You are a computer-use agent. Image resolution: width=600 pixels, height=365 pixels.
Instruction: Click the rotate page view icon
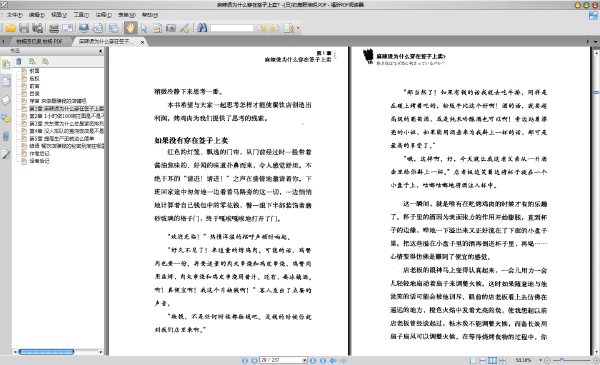(98, 28)
